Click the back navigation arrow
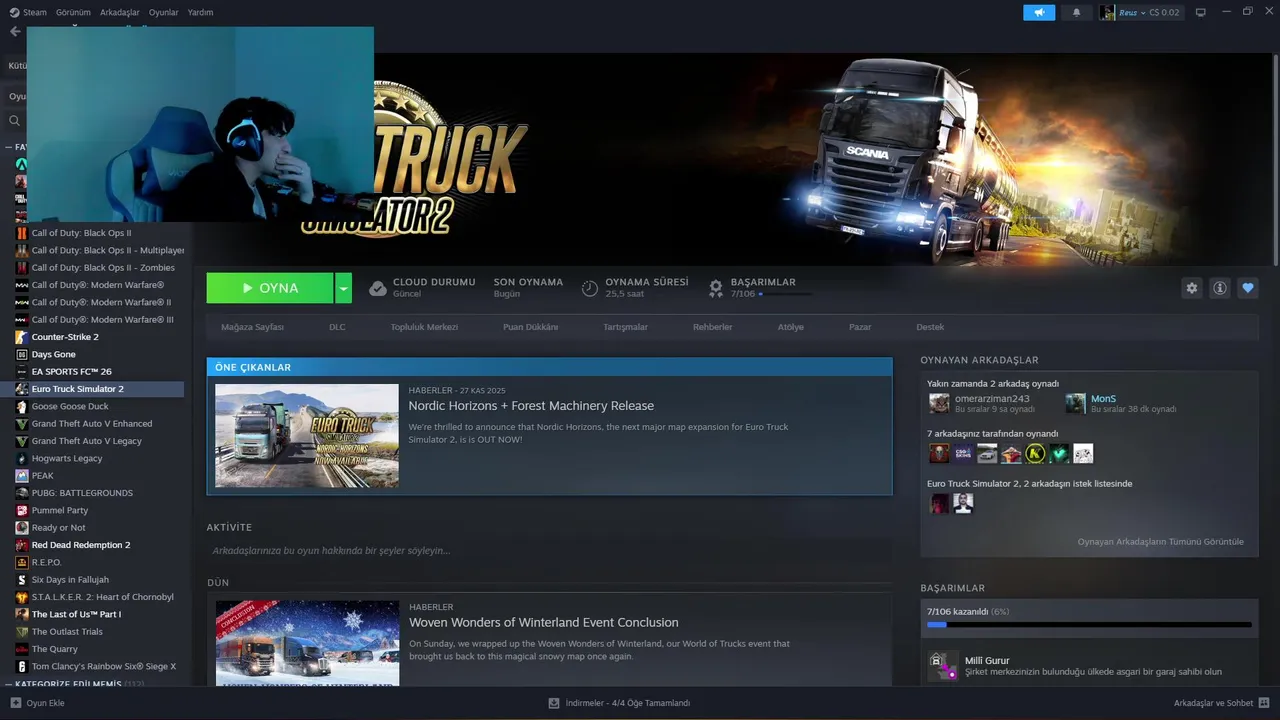1280x720 pixels. coord(14,31)
